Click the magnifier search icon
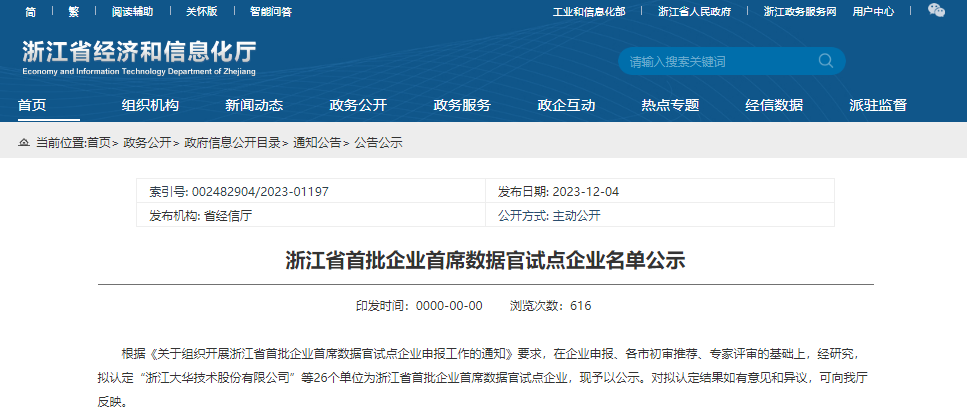The height and width of the screenshot is (414, 967). 826,61
